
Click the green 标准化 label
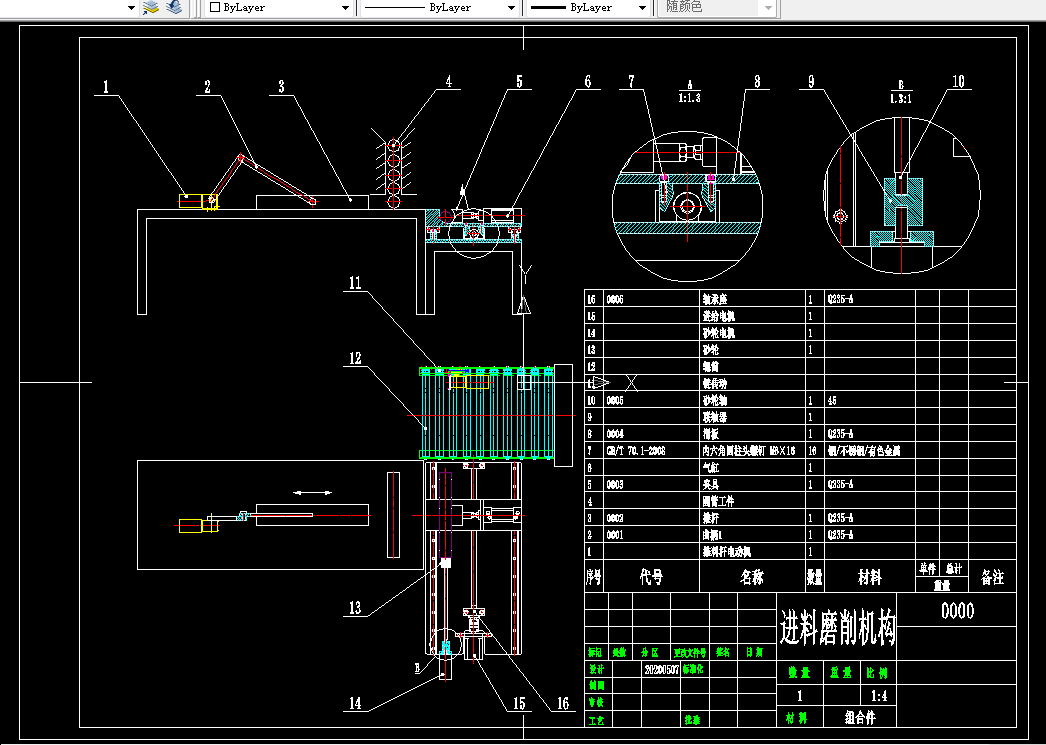[693, 669]
